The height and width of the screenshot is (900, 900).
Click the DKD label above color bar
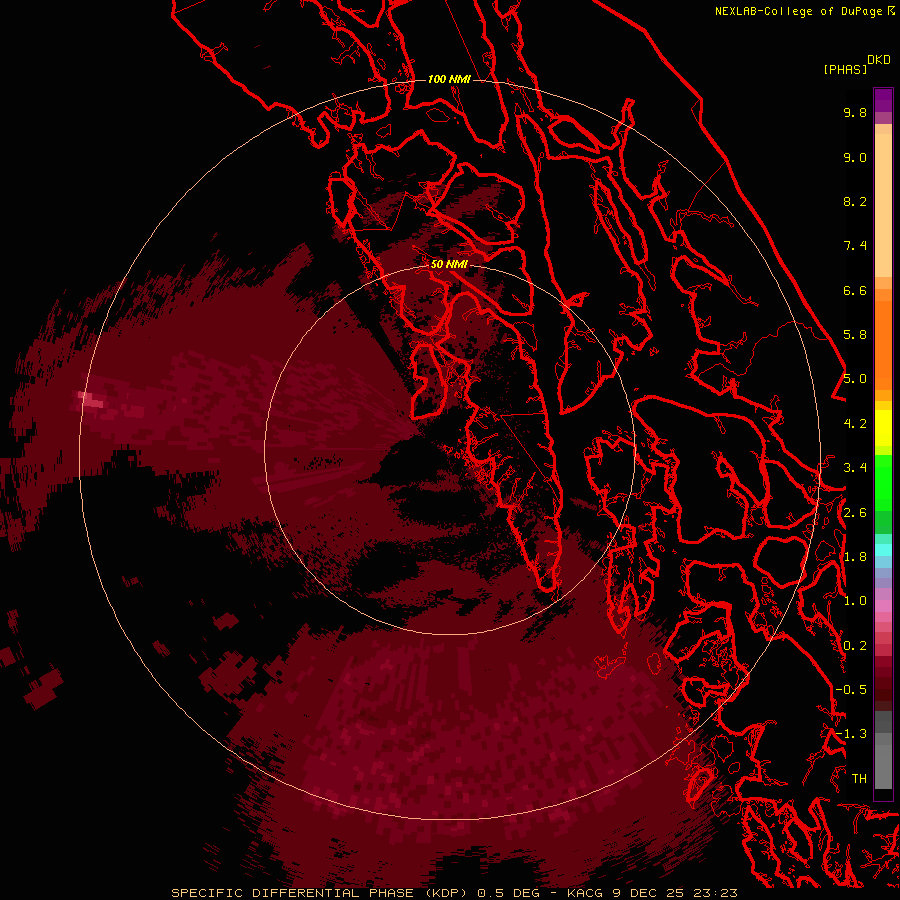tap(879, 60)
